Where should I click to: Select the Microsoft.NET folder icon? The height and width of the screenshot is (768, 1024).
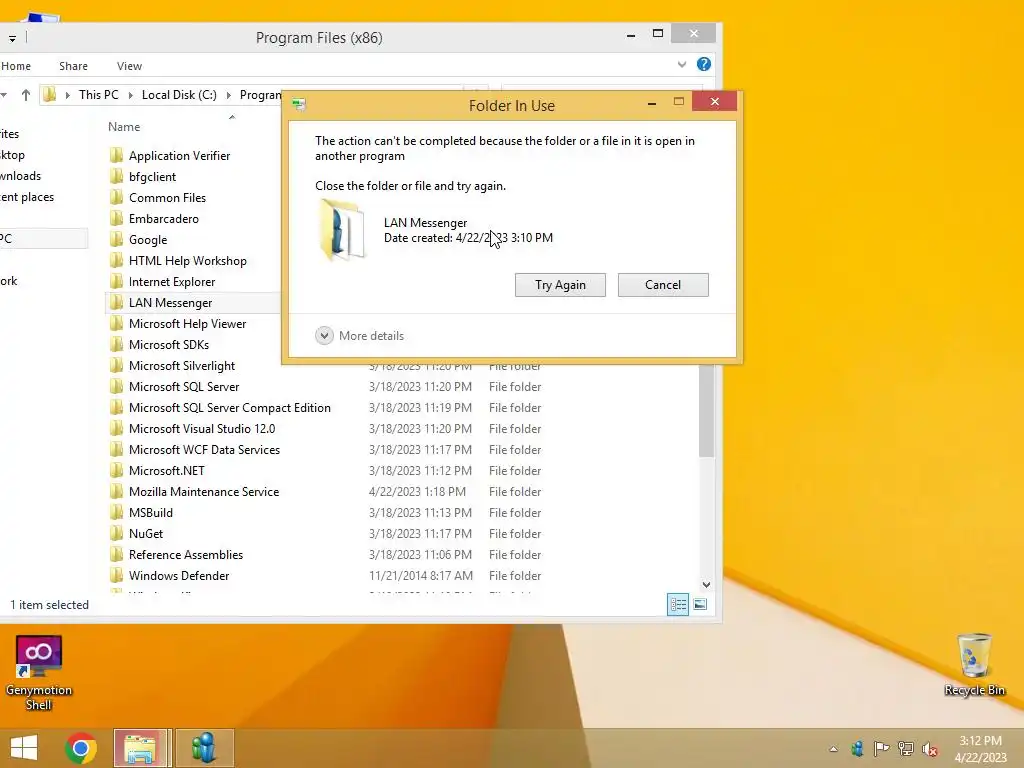click(x=116, y=470)
